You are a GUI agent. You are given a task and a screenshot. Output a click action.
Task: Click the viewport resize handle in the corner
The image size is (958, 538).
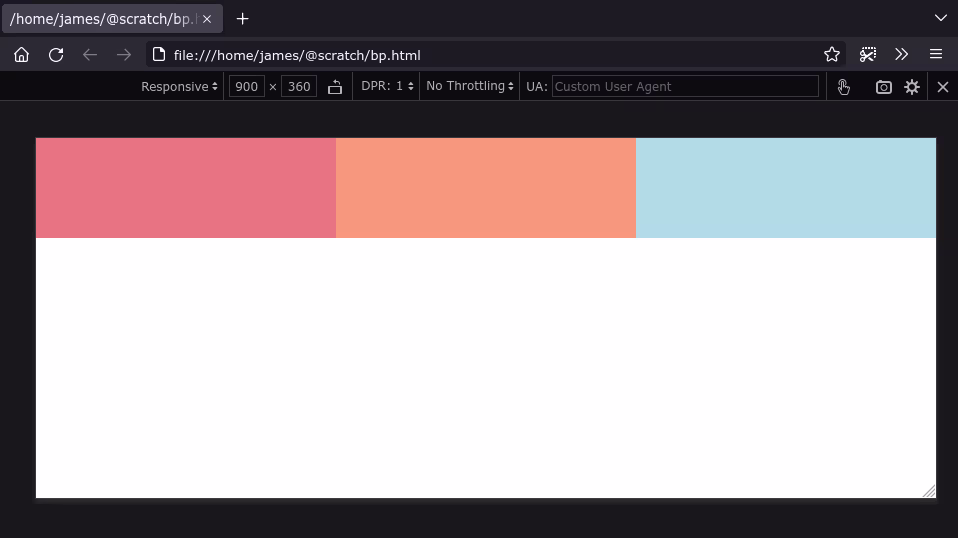point(929,491)
